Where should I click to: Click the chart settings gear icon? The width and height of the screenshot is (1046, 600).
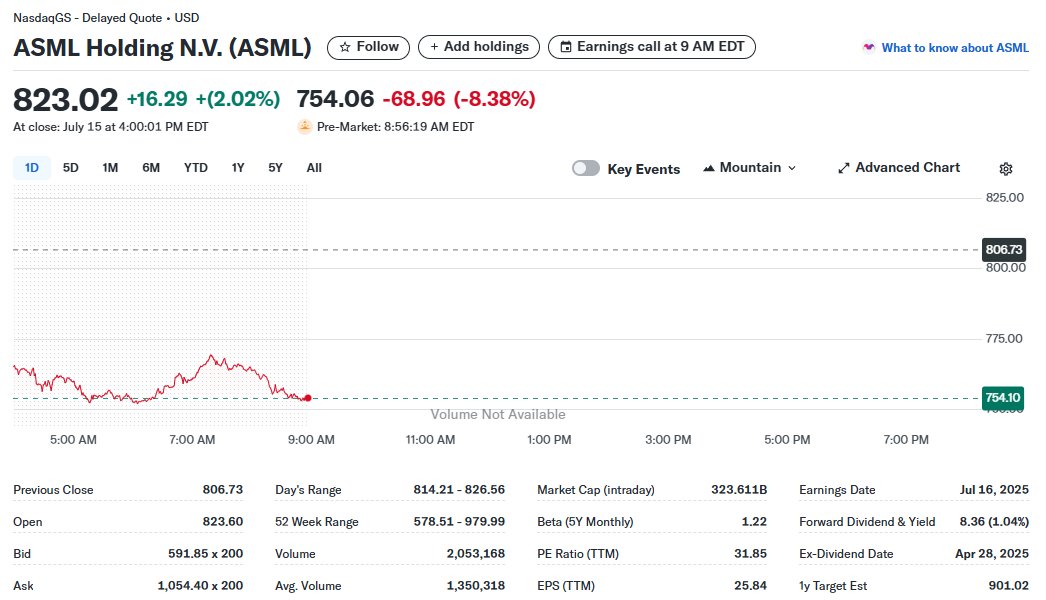pyautogui.click(x=1006, y=169)
